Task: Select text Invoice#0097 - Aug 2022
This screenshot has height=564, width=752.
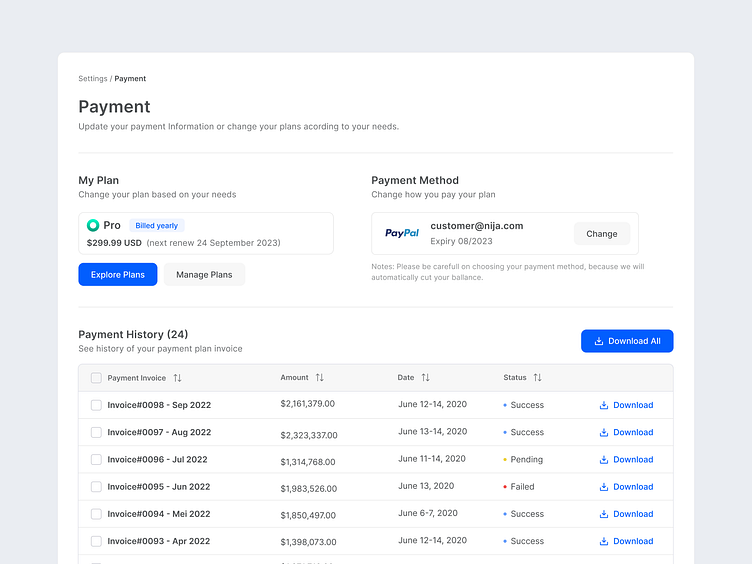Action: coord(159,433)
